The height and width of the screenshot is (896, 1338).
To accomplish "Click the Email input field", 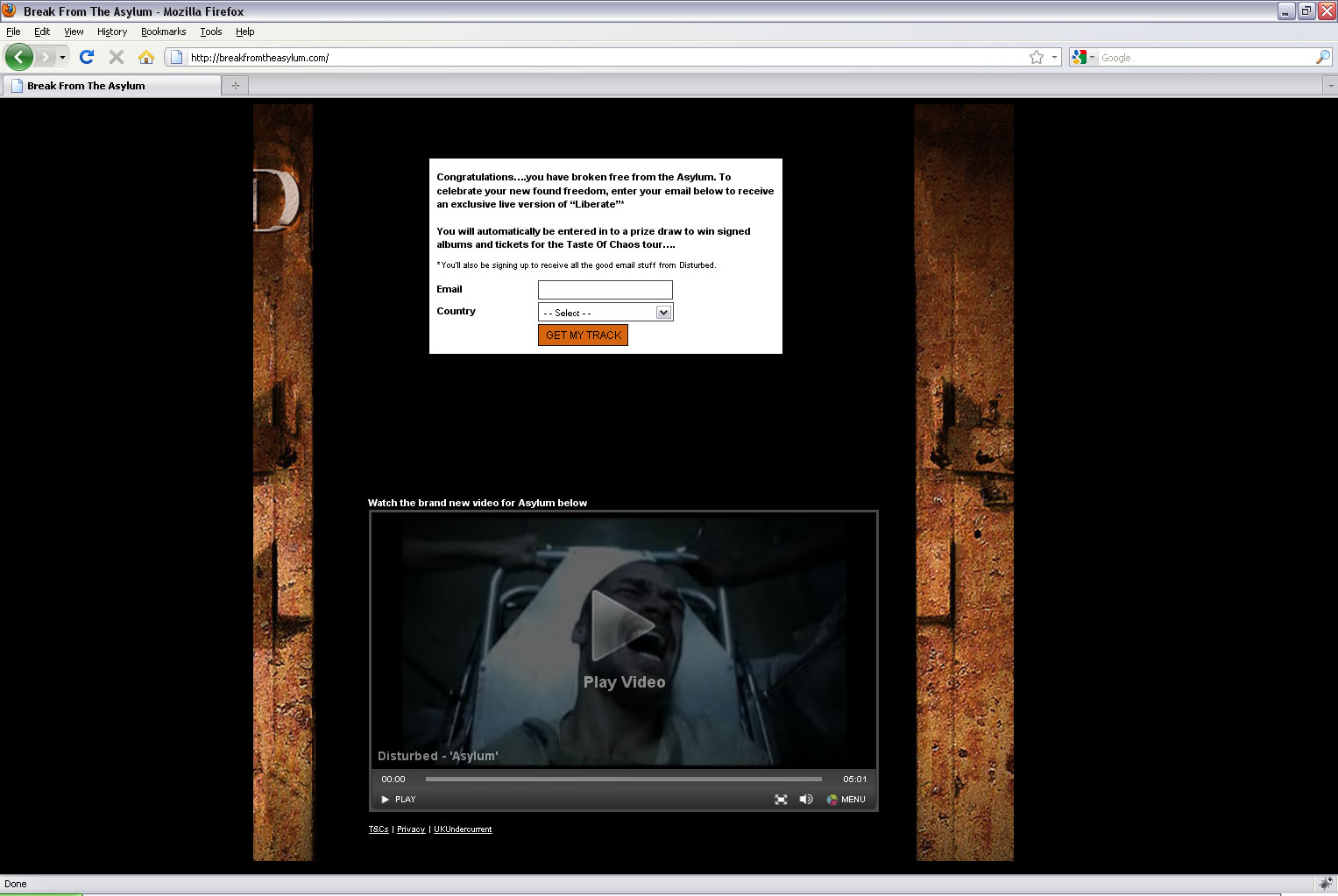I will click(x=605, y=290).
